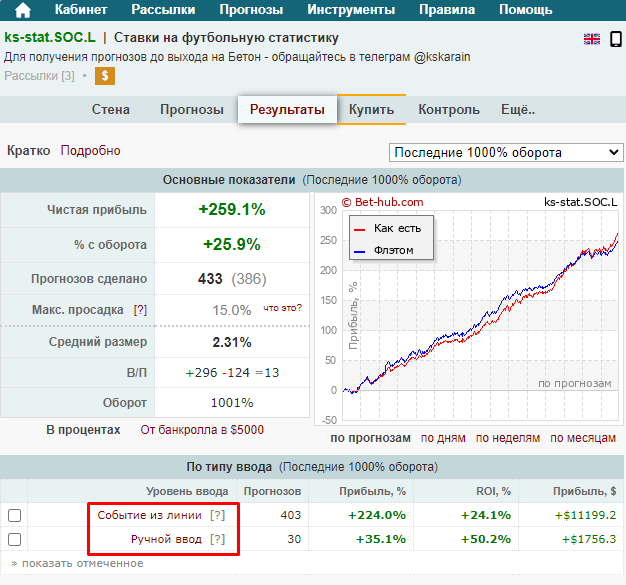Screen dimensions: 626x585
Task: Open help for Макс. просадка [?]
Action: pyautogui.click(x=140, y=310)
